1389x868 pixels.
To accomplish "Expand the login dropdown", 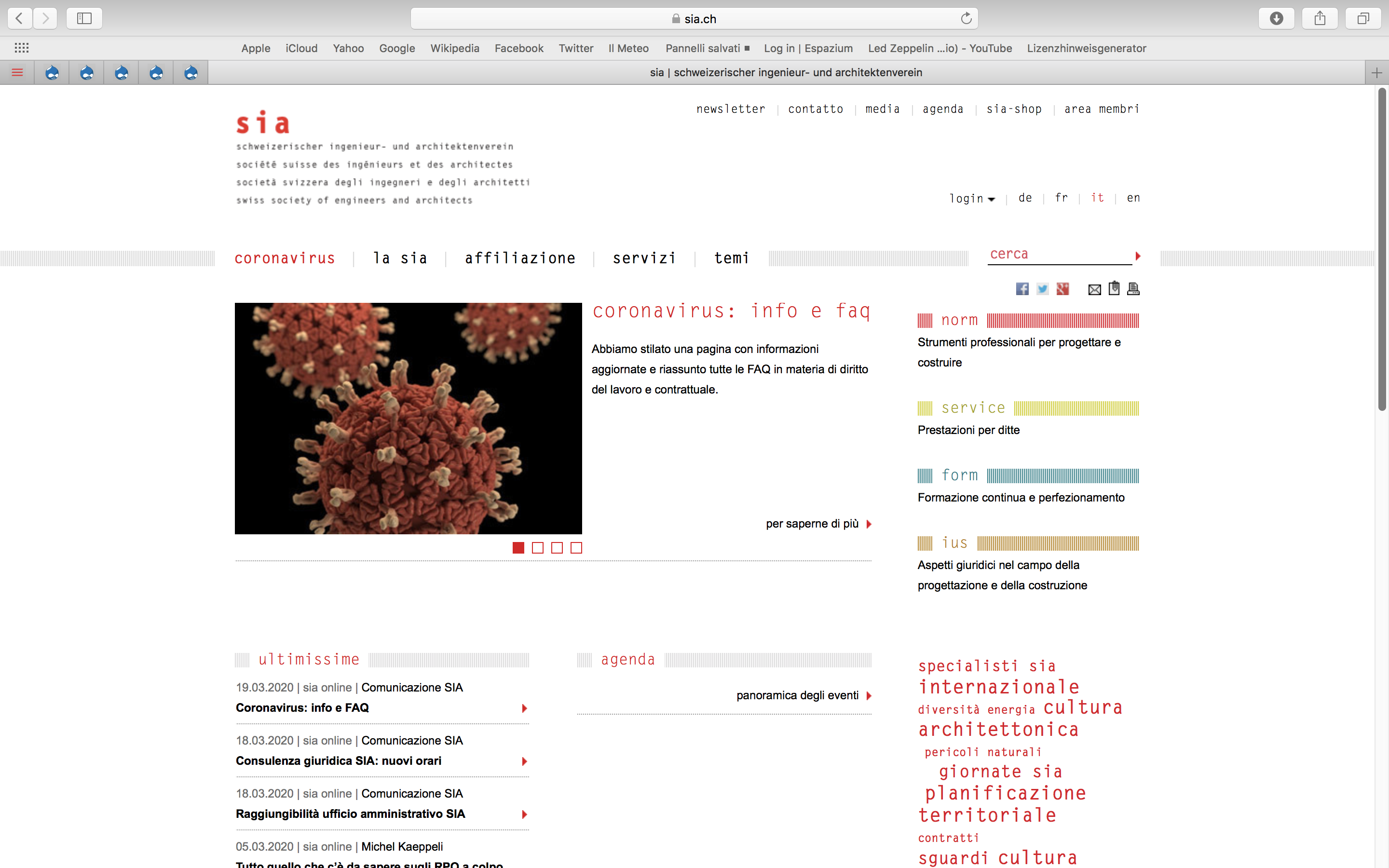I will click(972, 199).
